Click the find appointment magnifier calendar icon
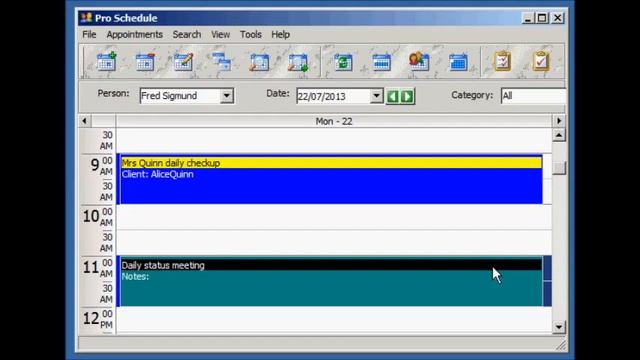 259,62
